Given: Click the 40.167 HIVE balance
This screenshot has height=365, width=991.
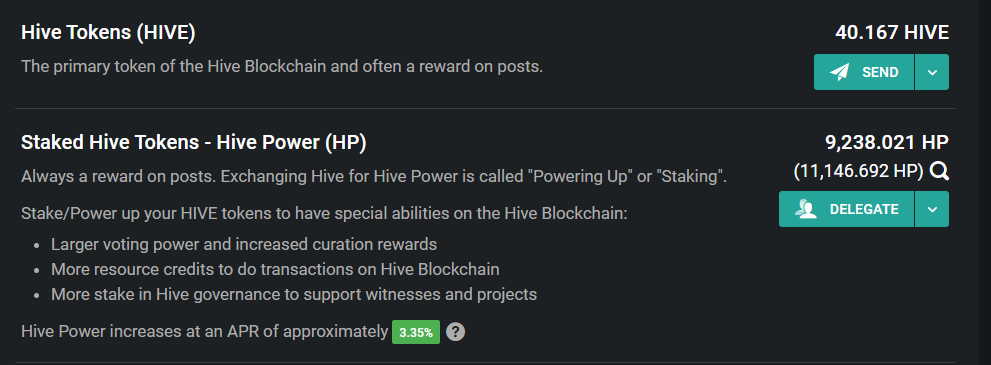Looking at the screenshot, I should [892, 32].
